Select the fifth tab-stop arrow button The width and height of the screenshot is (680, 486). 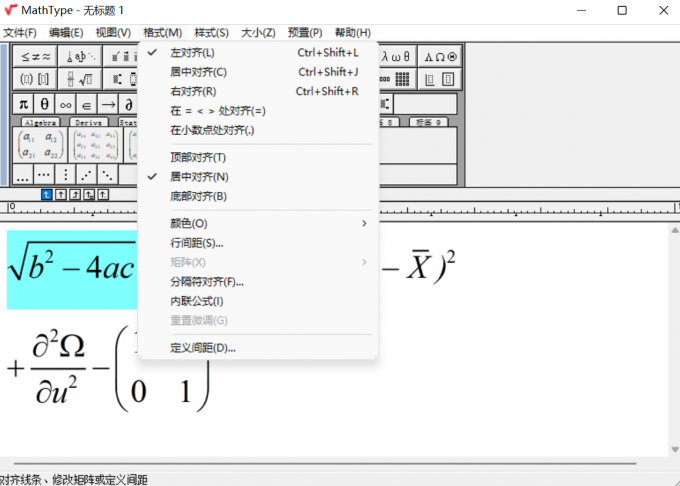tap(103, 195)
